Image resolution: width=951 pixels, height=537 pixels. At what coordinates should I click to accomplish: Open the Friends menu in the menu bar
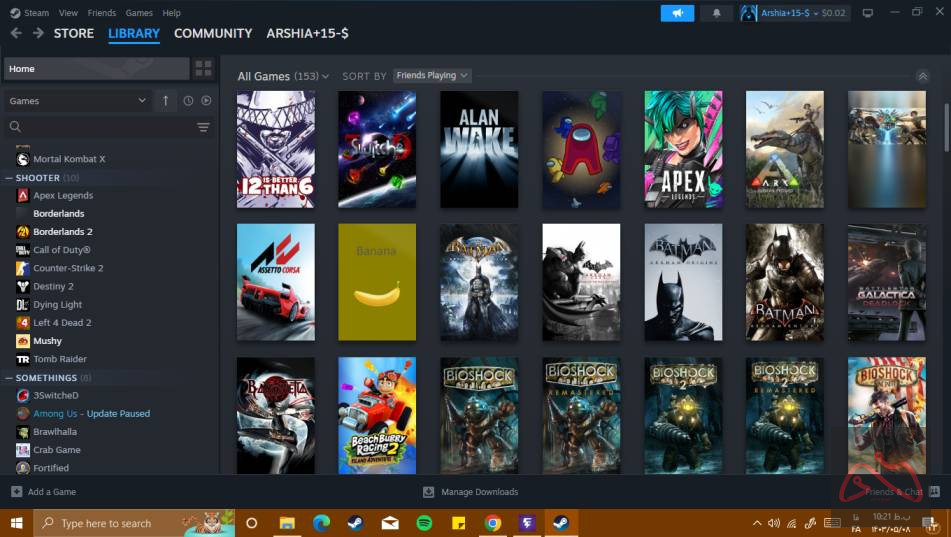[x=101, y=13]
